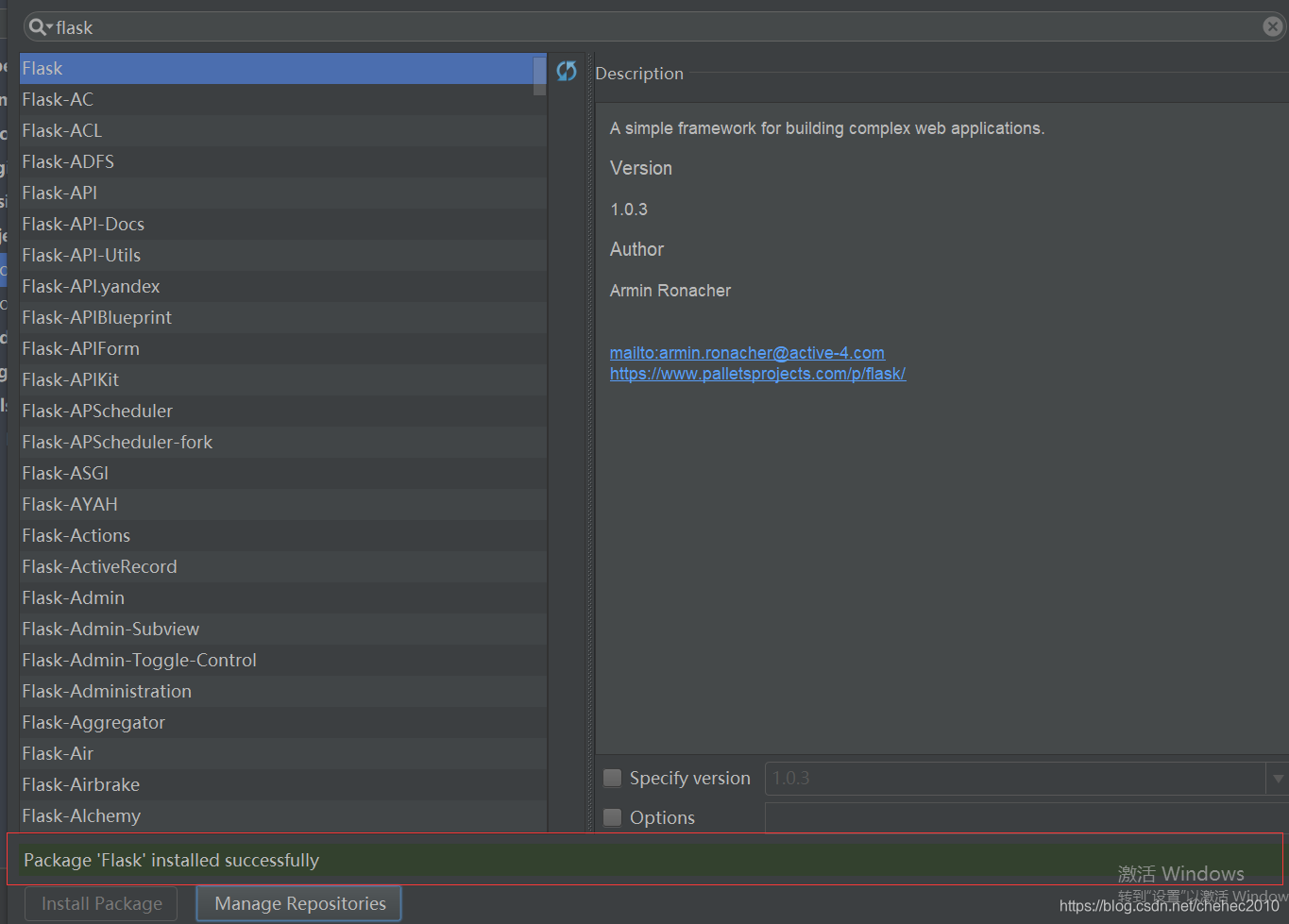
Task: Open the armin.ronacher mailto link
Action: point(747,353)
